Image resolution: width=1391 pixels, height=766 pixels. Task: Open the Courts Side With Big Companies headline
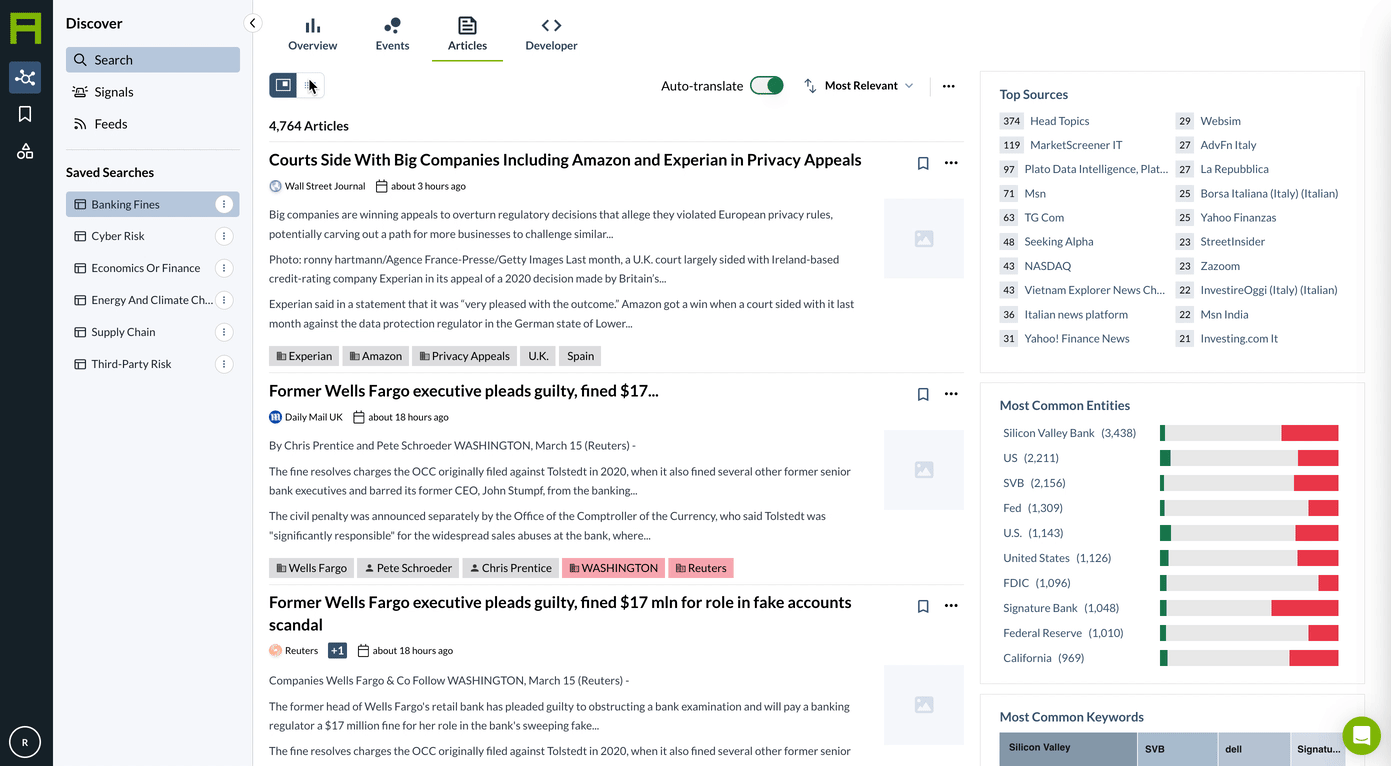click(565, 160)
